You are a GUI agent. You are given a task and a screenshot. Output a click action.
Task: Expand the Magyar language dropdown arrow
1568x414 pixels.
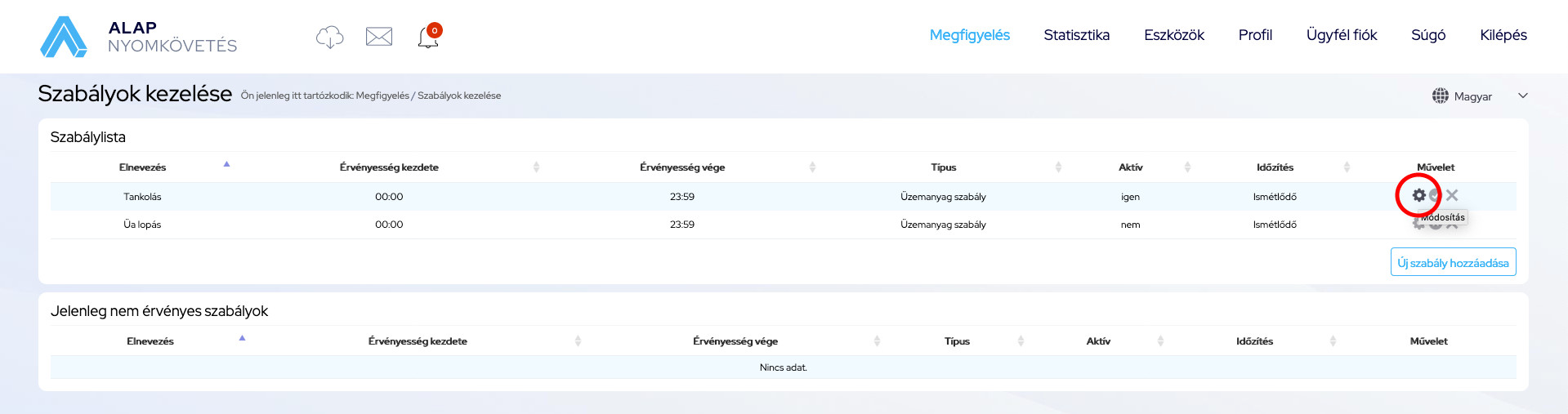[x=1522, y=96]
